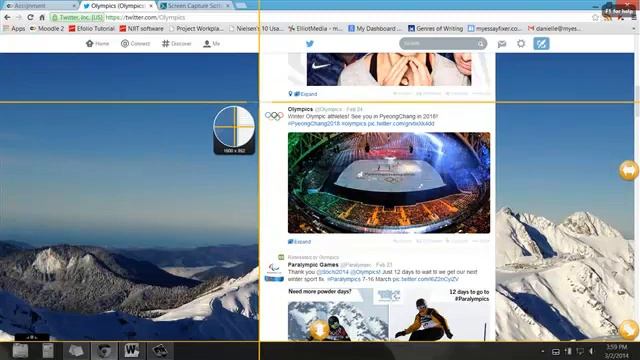Image resolution: width=640 pixels, height=360 pixels.
Task: Click the search magnifier in Twitter search box
Action: coord(480,43)
